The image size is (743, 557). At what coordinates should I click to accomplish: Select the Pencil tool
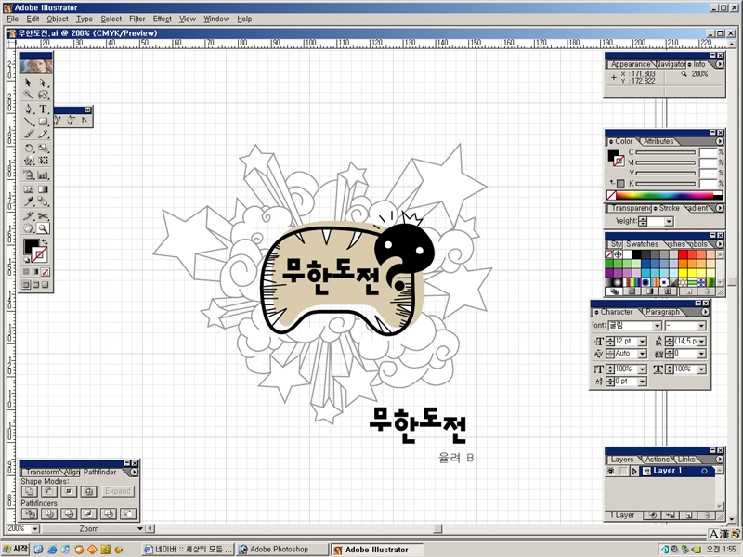[43, 134]
